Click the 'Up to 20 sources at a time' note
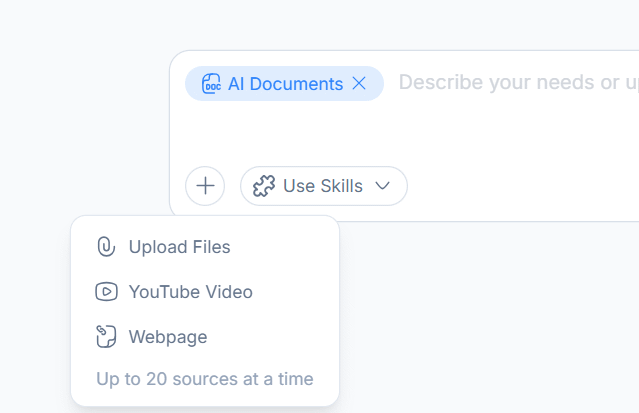The width and height of the screenshot is (639, 413). point(205,379)
